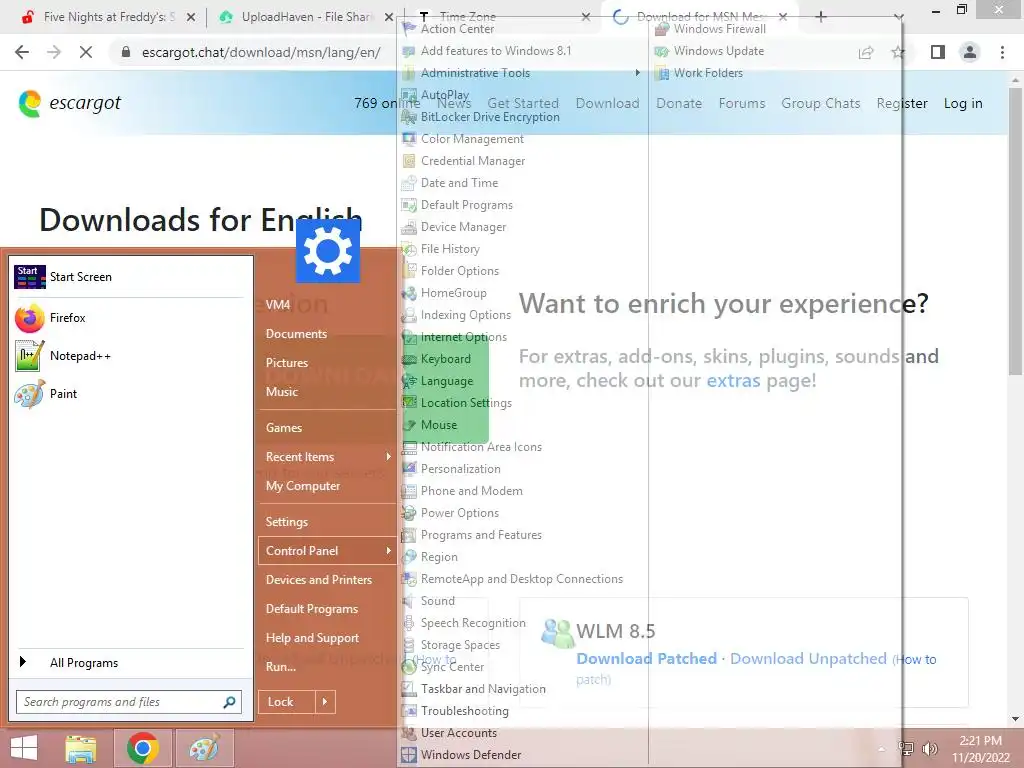This screenshot has width=1024, height=768.
Task: Open the Start Screen entry
Action: [x=129, y=277]
